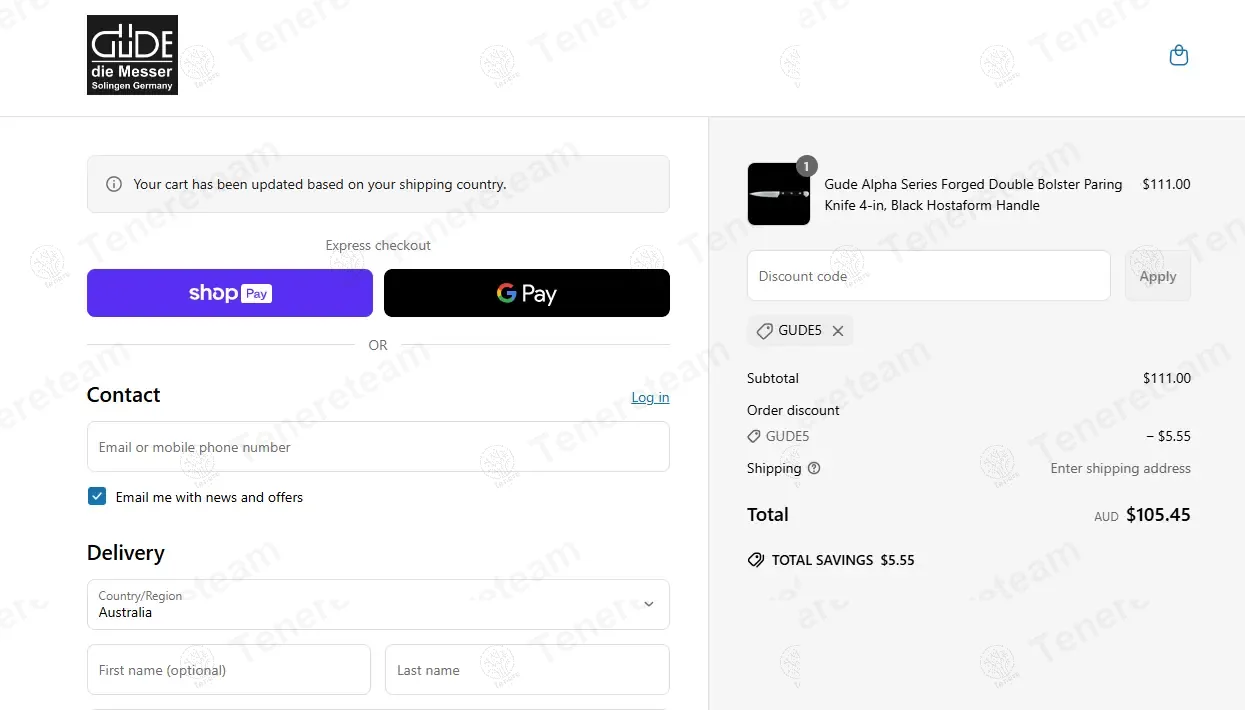Click the product title Gude Alpha Series Paring Knife

tap(973, 194)
